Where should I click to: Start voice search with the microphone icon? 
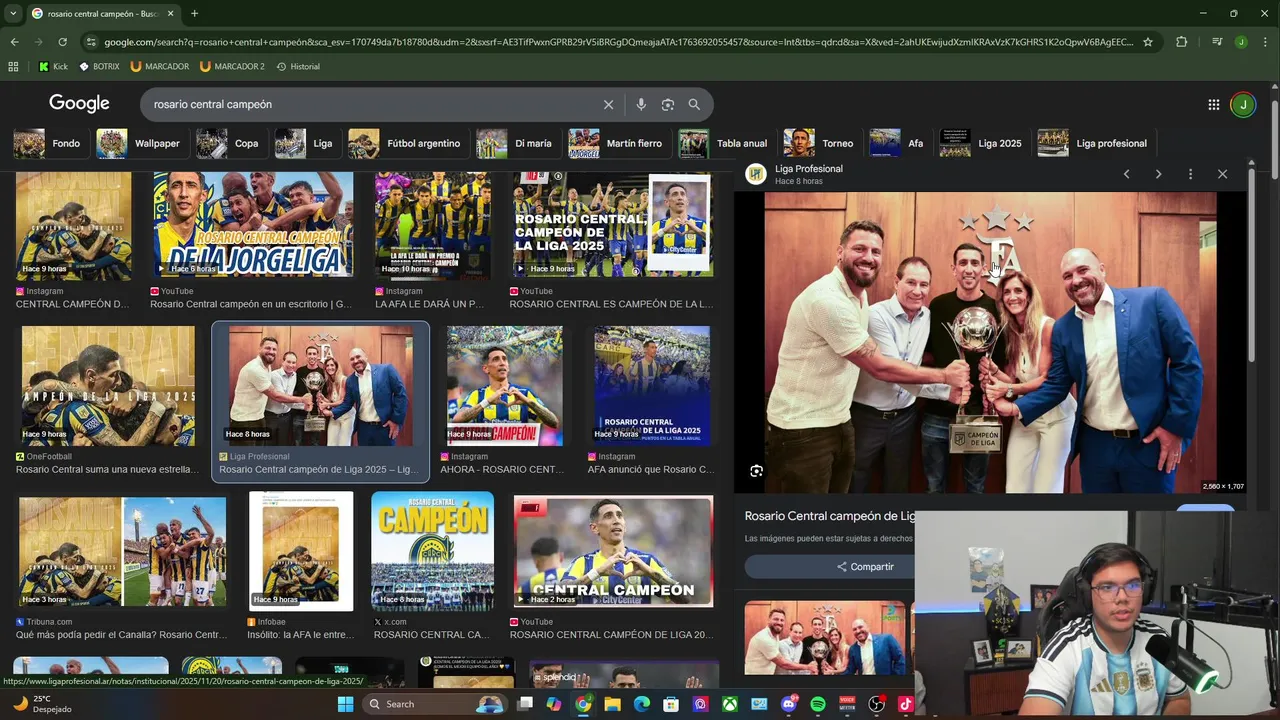[x=641, y=104]
